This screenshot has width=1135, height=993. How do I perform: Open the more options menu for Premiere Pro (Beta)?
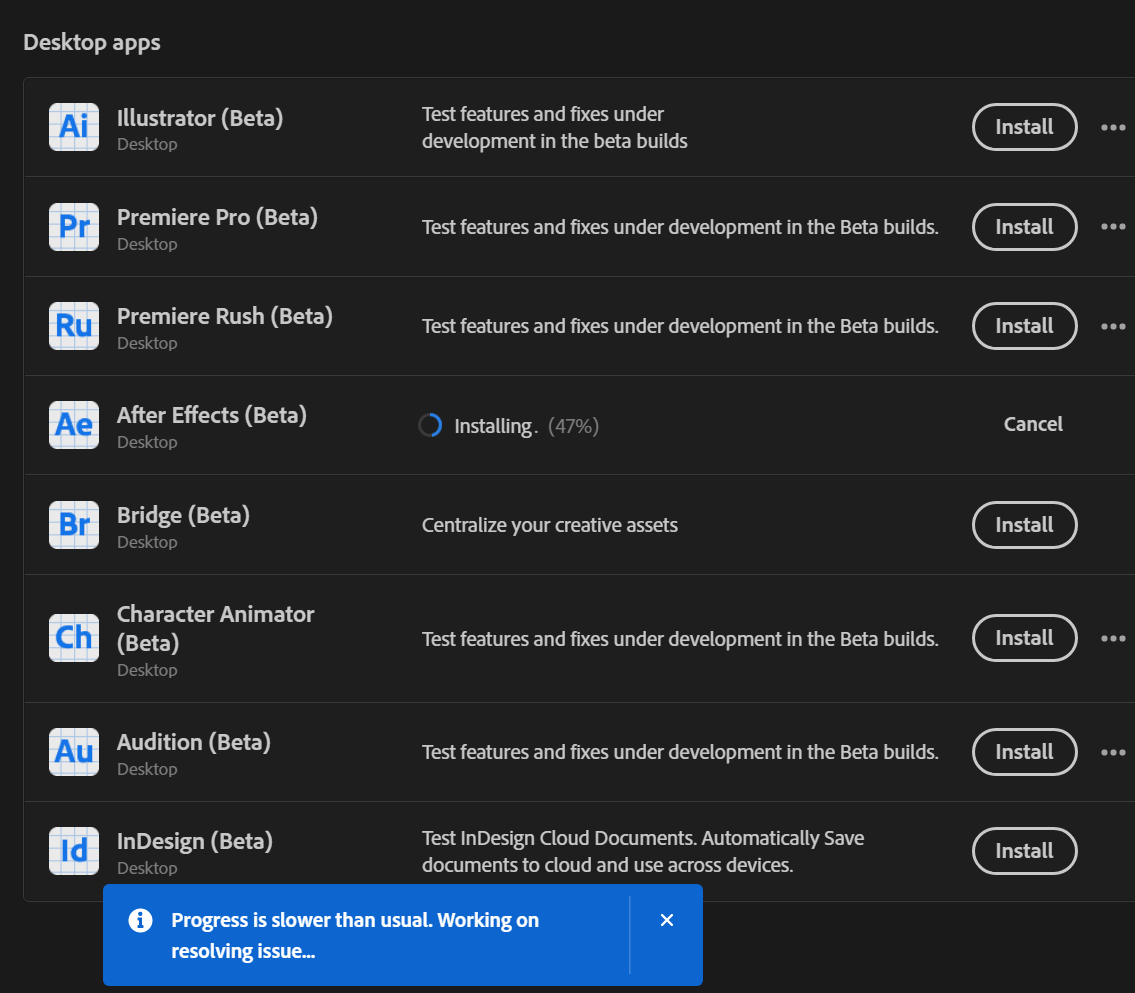click(1113, 227)
